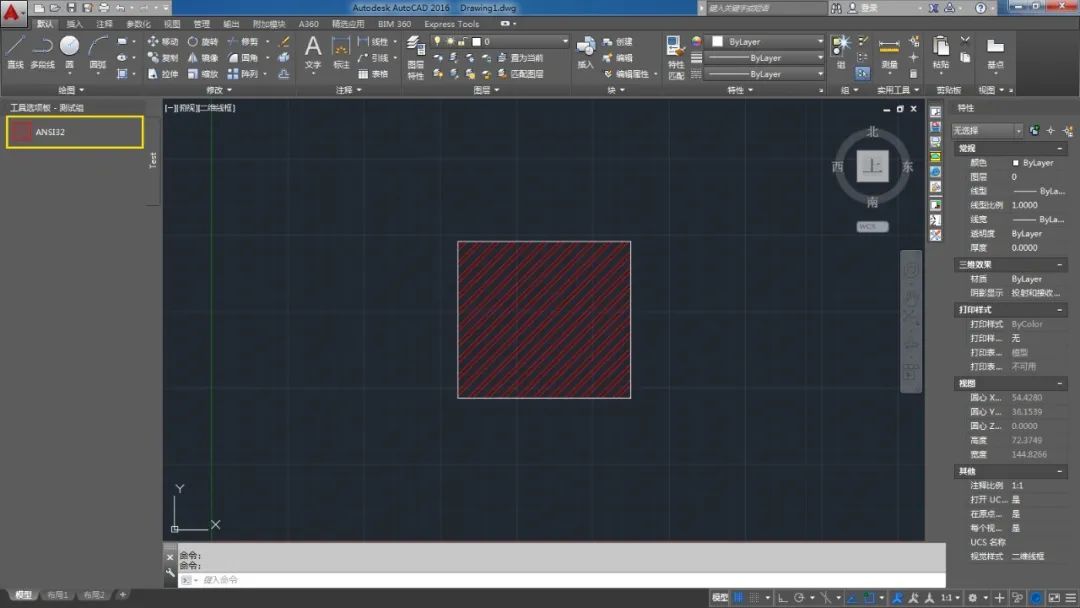
Task: Toggle Ortho mode in the status bar
Action: tap(783, 598)
